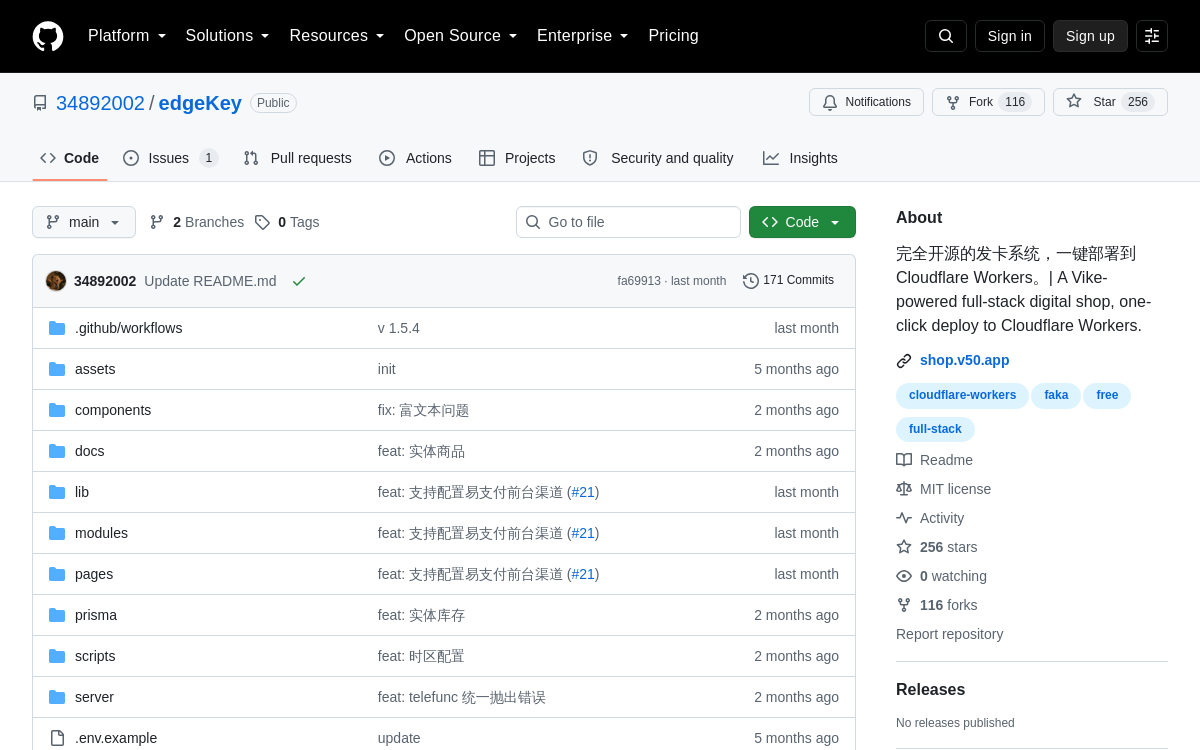This screenshot has height=750, width=1200.
Task: Click the green commit status checkmark
Action: coord(299,281)
